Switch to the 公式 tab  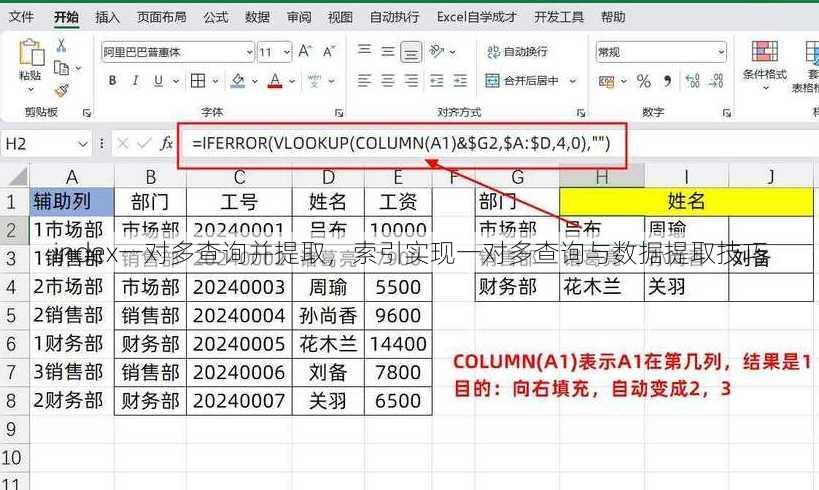click(216, 17)
